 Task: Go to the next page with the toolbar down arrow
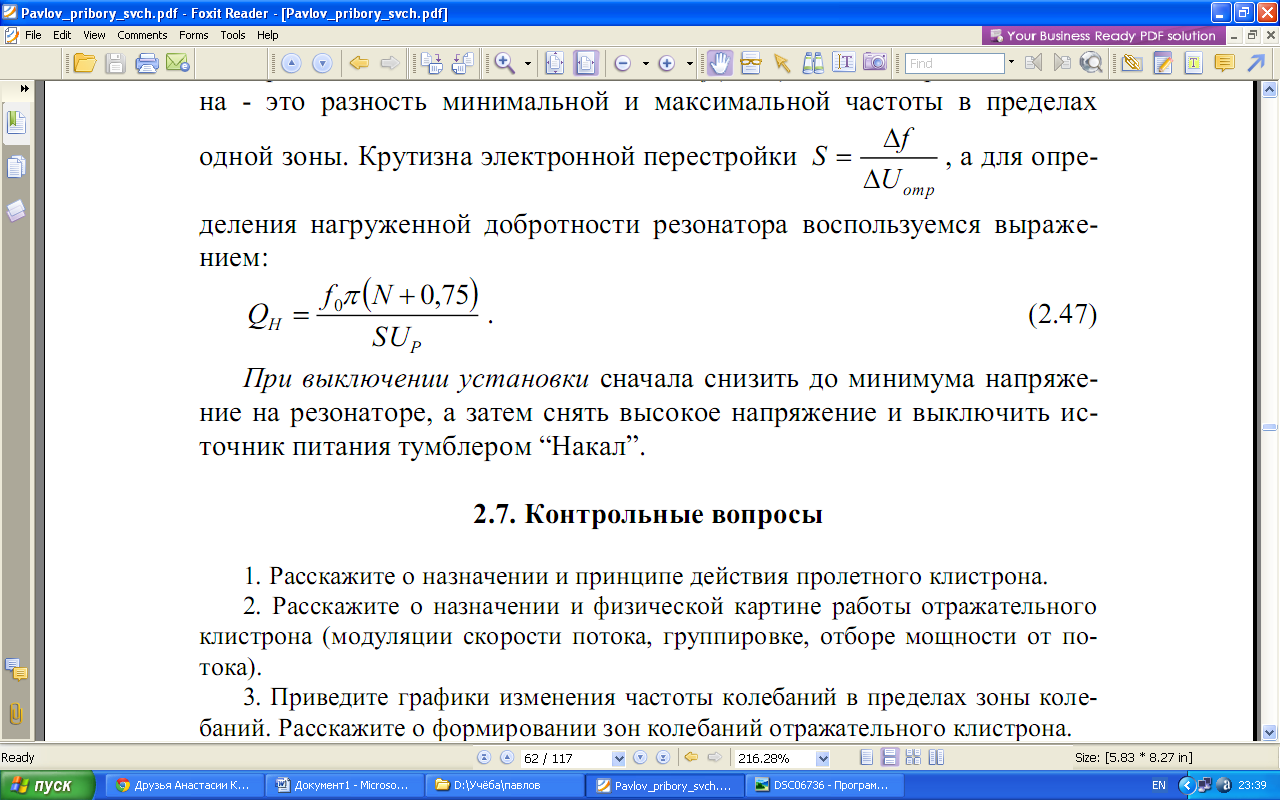[x=322, y=63]
